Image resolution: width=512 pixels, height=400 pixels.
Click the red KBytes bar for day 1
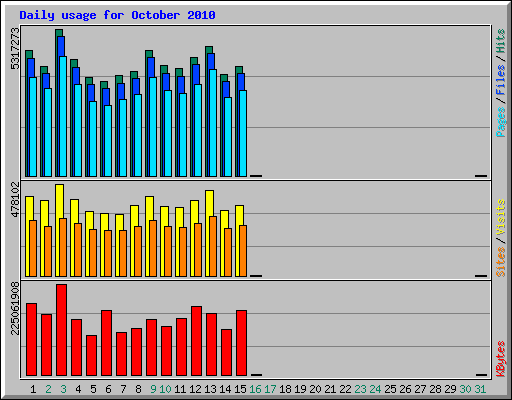(32, 340)
